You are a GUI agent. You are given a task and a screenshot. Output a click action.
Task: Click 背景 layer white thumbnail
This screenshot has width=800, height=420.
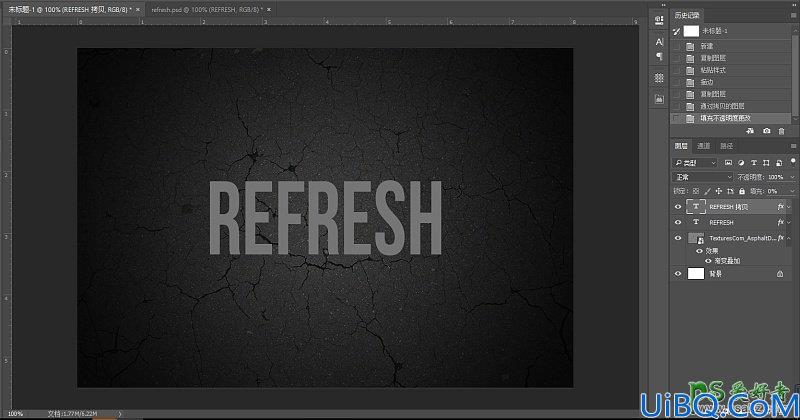[696, 274]
